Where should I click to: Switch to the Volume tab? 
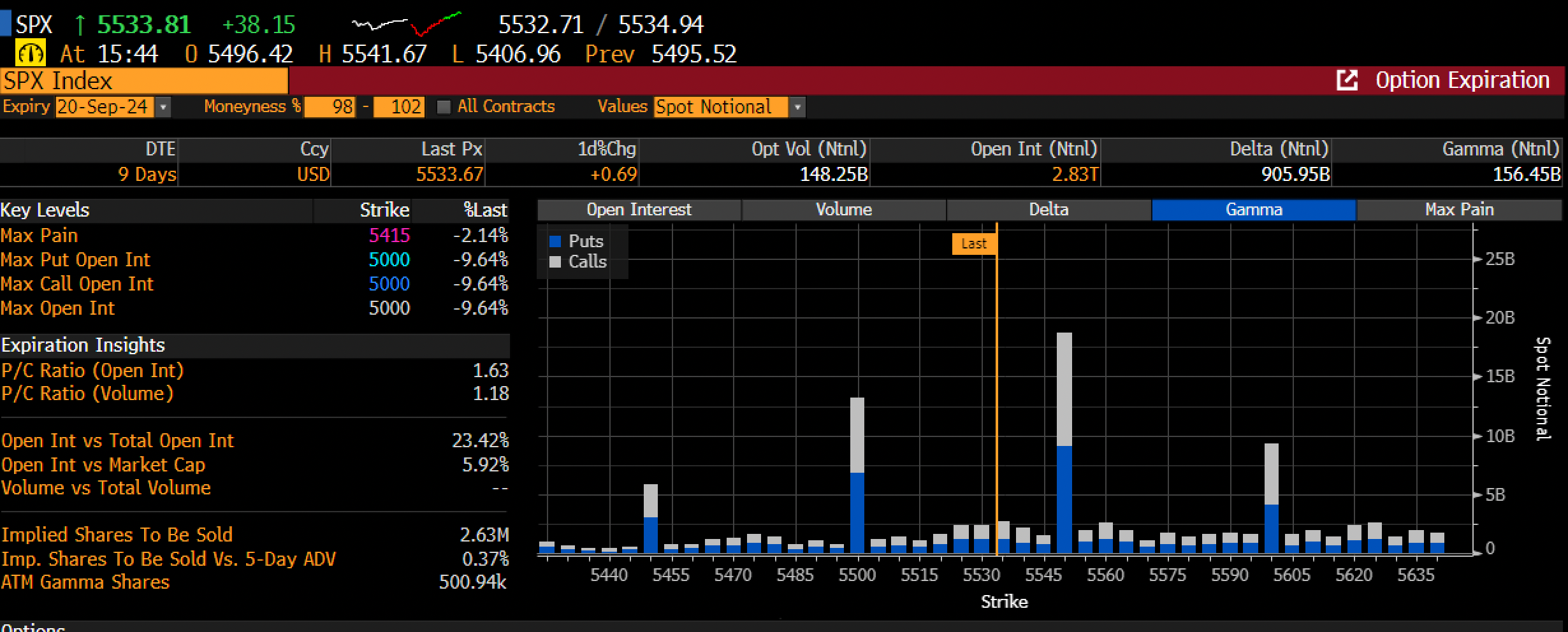(x=844, y=210)
